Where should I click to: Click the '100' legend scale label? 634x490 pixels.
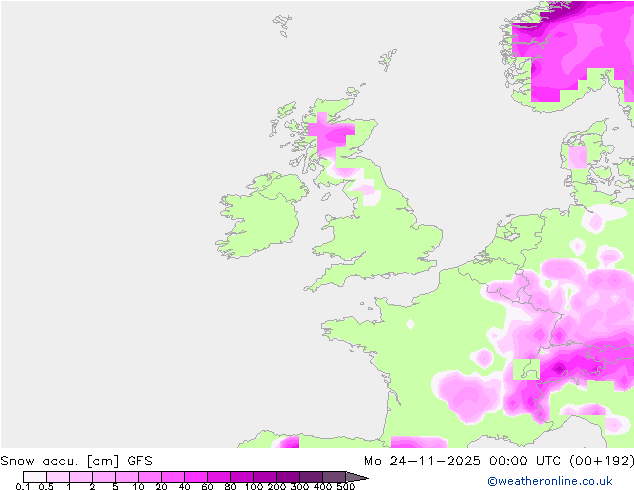pyautogui.click(x=254, y=486)
